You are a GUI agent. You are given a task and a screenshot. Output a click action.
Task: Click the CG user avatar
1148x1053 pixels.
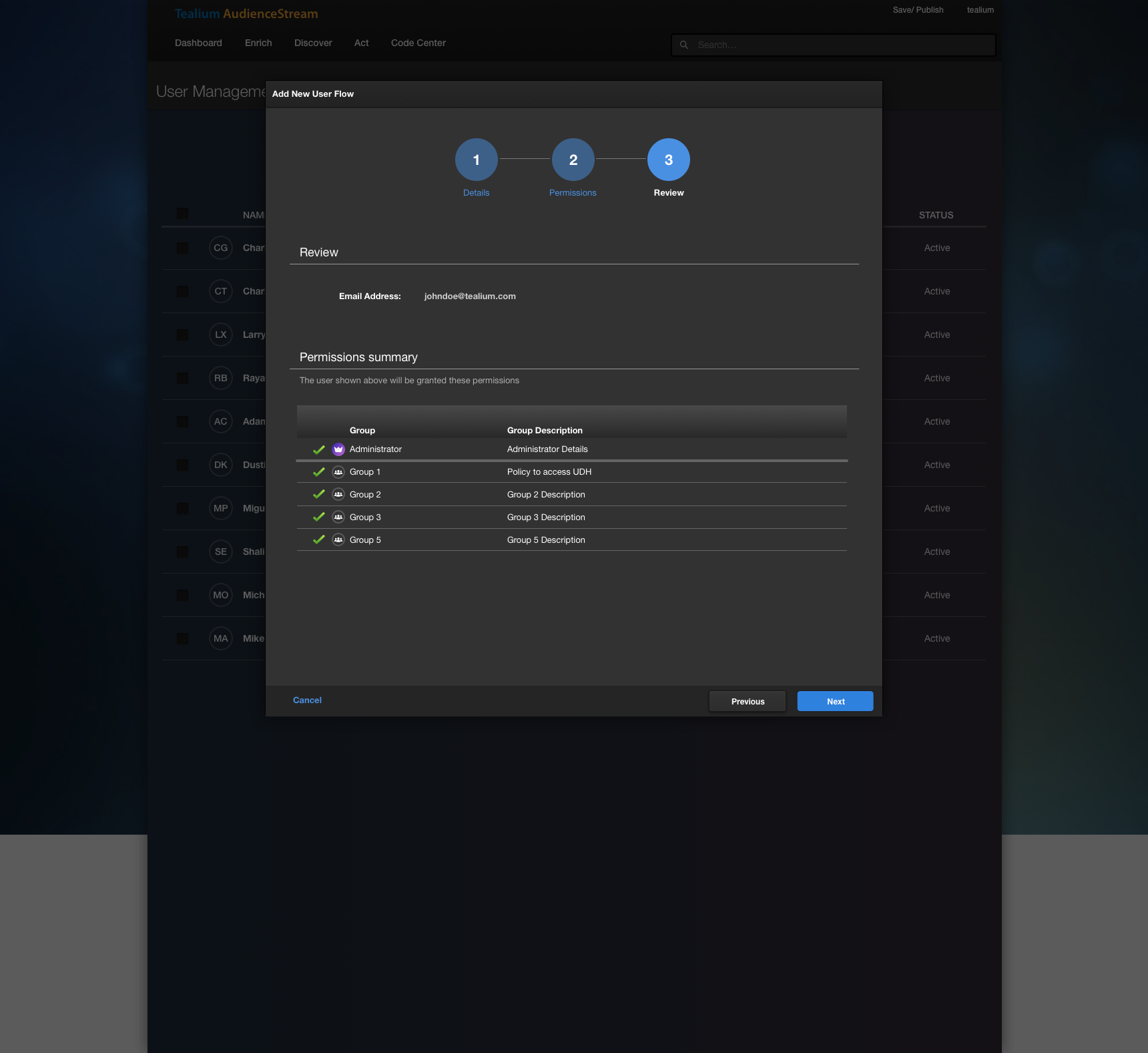221,248
